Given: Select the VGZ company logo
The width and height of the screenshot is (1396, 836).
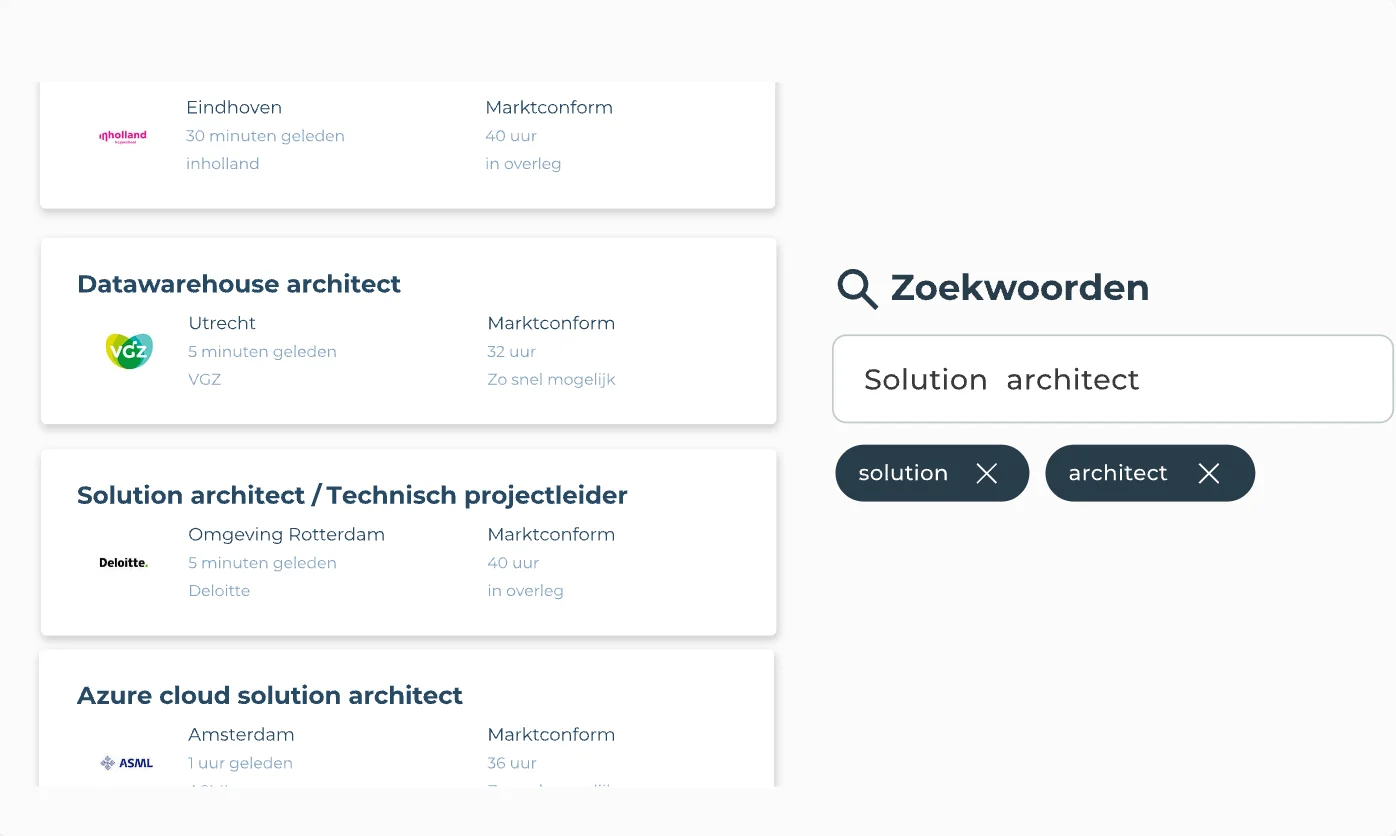Looking at the screenshot, I should coord(129,350).
